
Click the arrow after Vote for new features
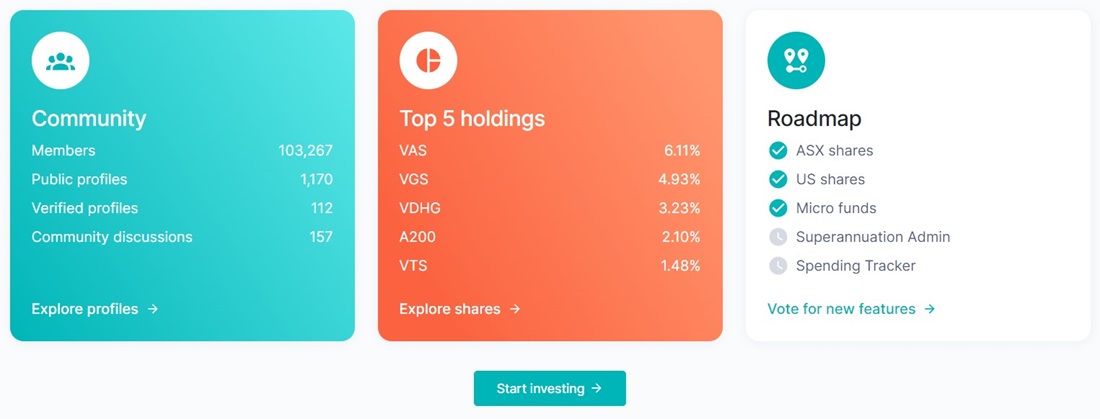(x=930, y=309)
